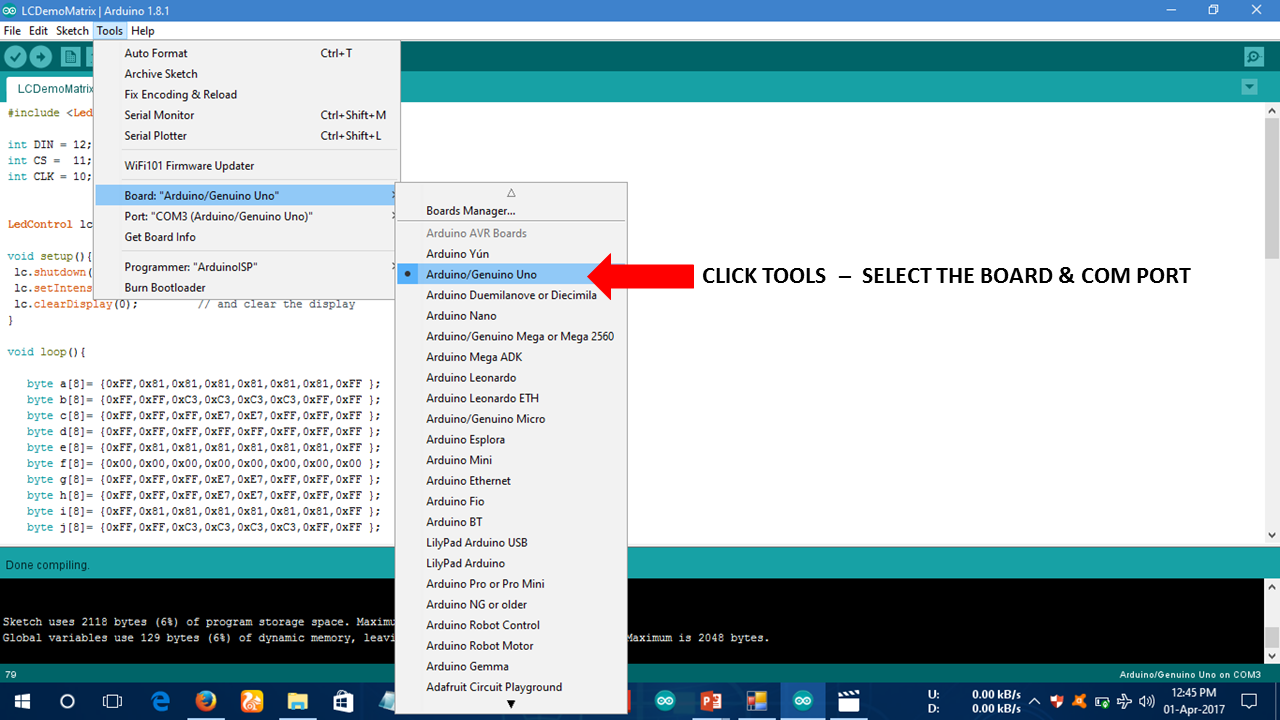The image size is (1280, 720).
Task: Pick Adafruit Circuit Playground board
Action: tap(512, 687)
